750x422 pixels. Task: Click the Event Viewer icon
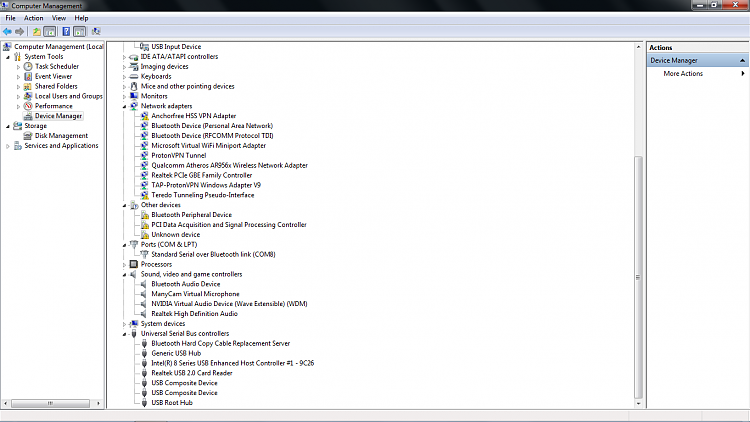28,77
